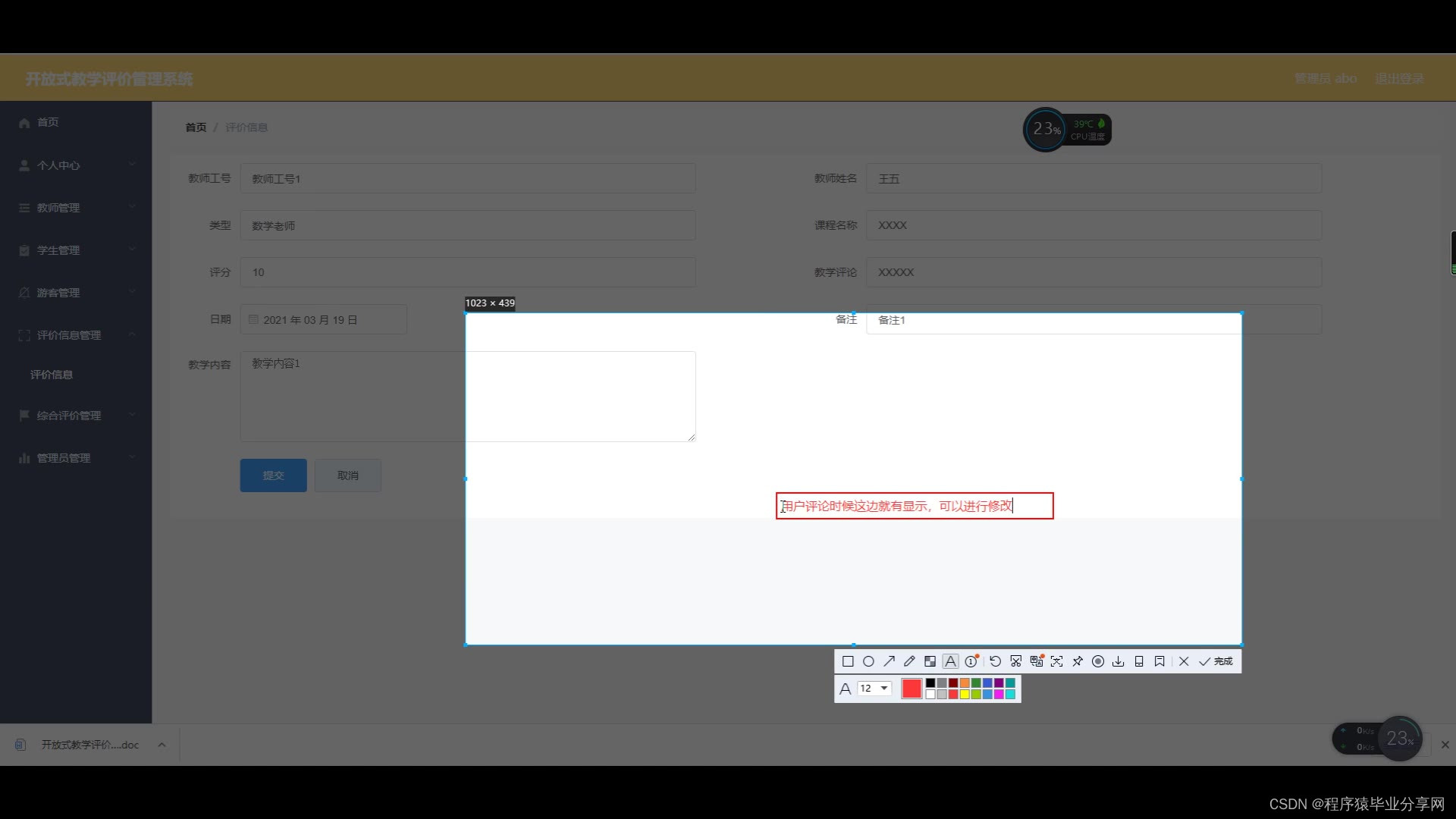
Task: Select the mosaic blur tool
Action: click(930, 661)
